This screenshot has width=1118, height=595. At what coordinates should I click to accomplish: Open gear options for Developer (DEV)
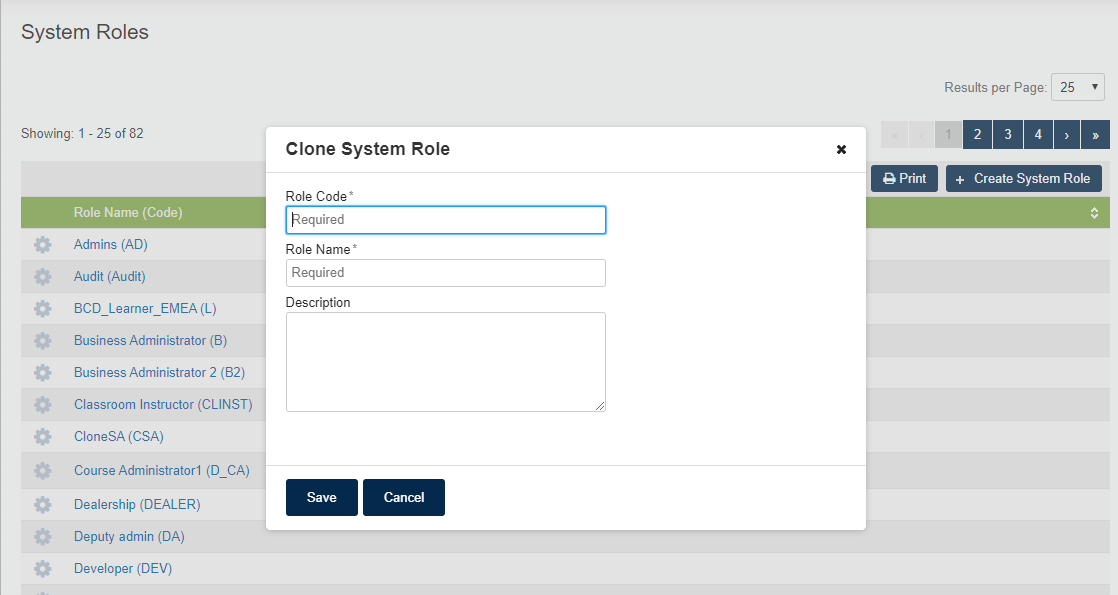43,569
